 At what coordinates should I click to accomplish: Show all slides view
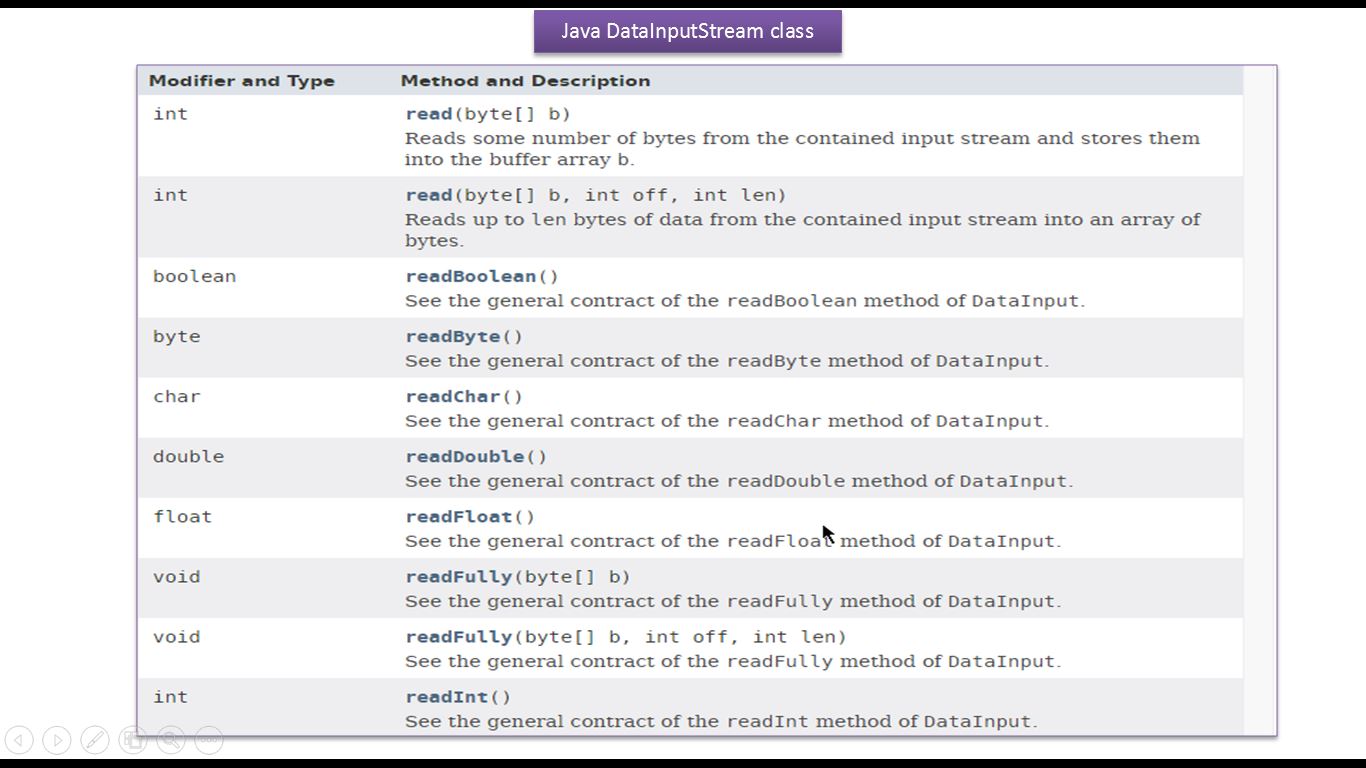point(133,740)
